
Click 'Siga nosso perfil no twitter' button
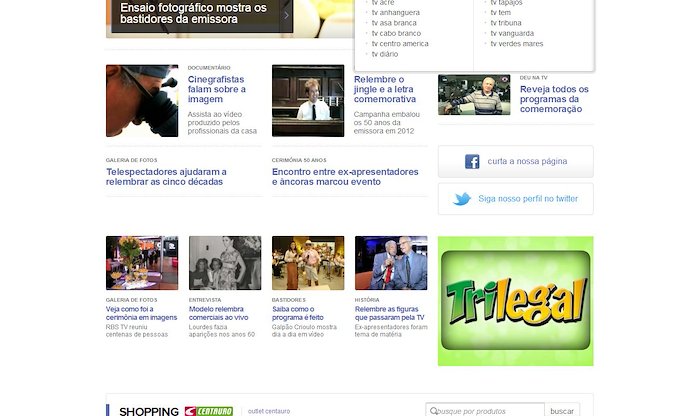516,199
